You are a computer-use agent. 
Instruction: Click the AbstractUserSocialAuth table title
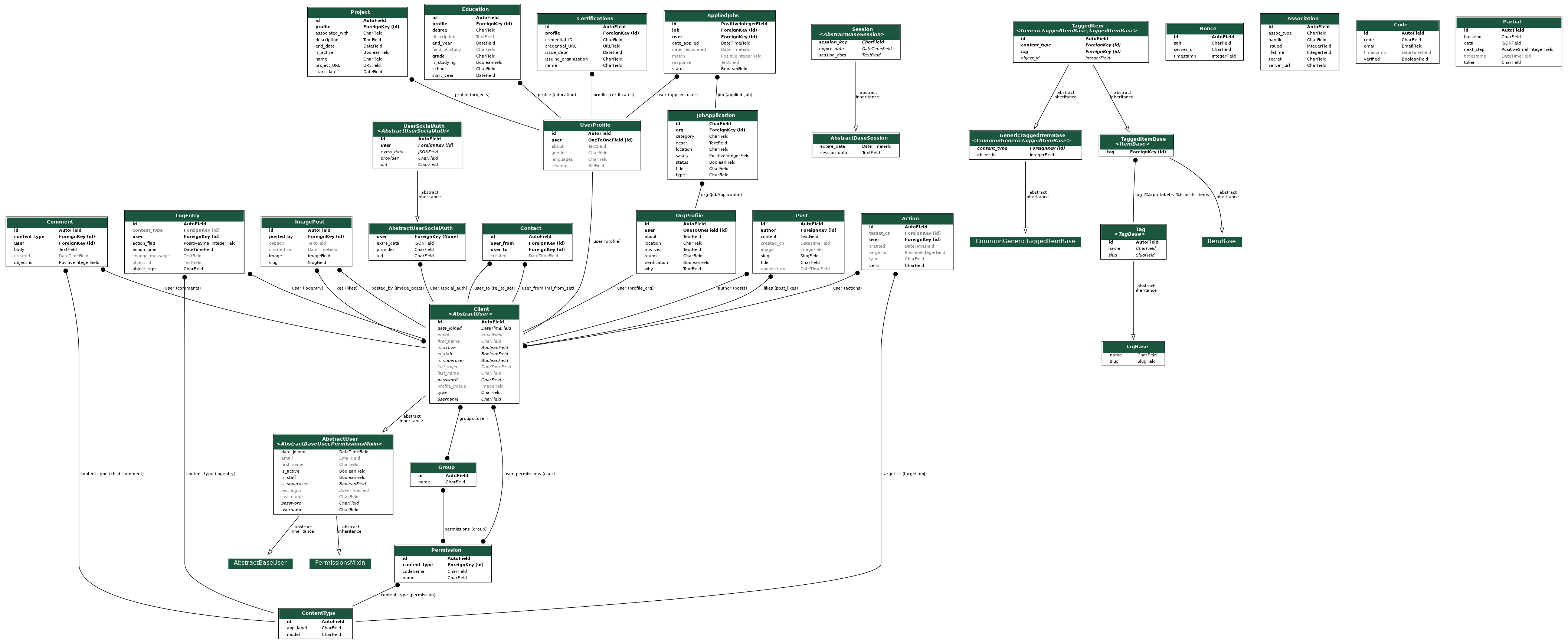click(418, 228)
